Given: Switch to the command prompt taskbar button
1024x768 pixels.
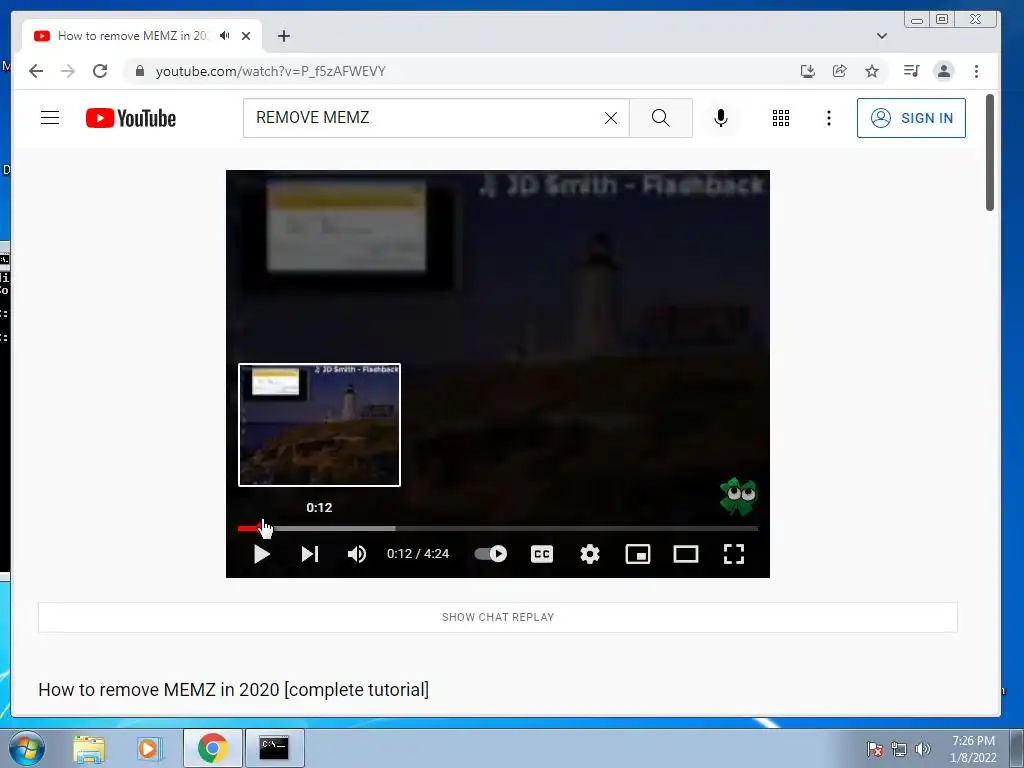Looking at the screenshot, I should [x=274, y=748].
